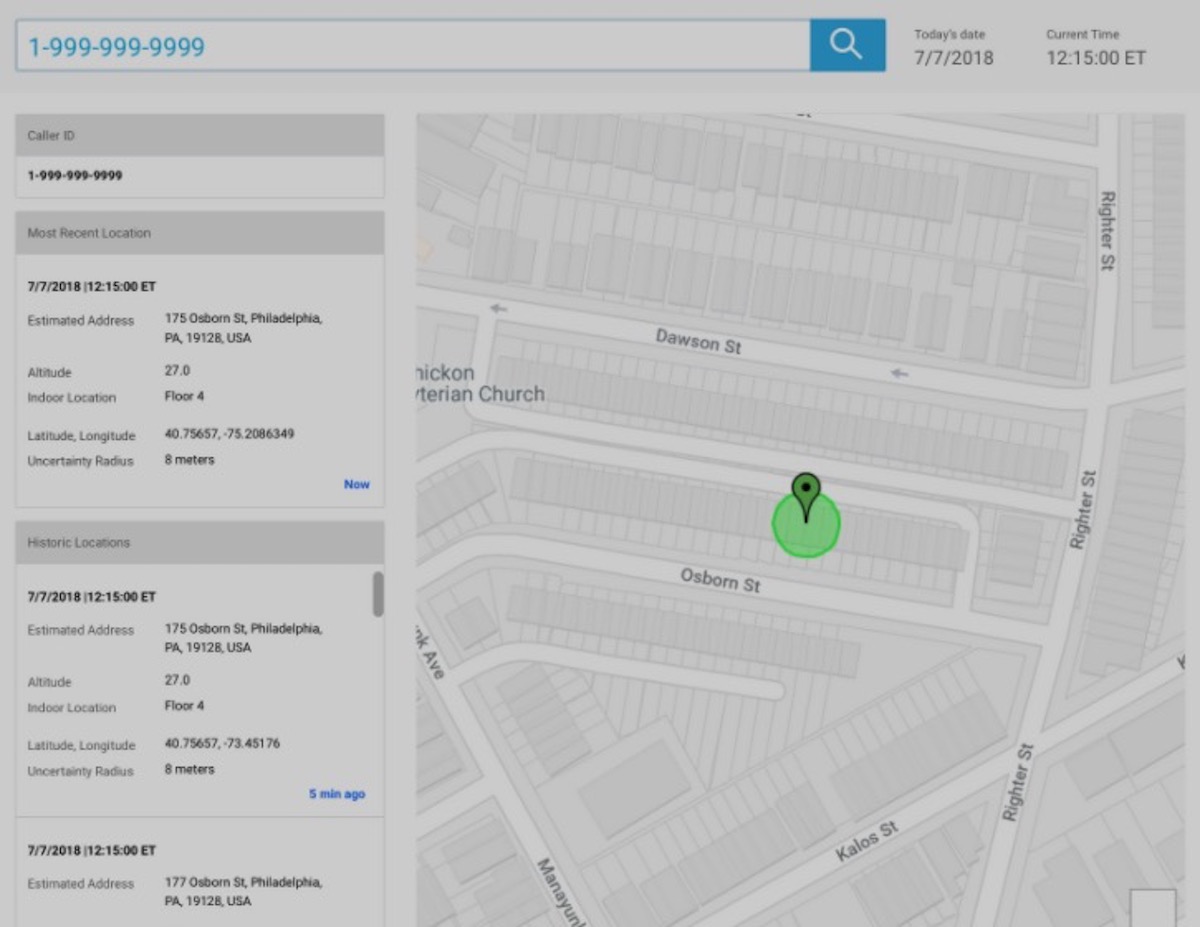Click the one-way arrow icon on Dawson St
Viewport: 1200px width, 927px height.
tap(898, 373)
